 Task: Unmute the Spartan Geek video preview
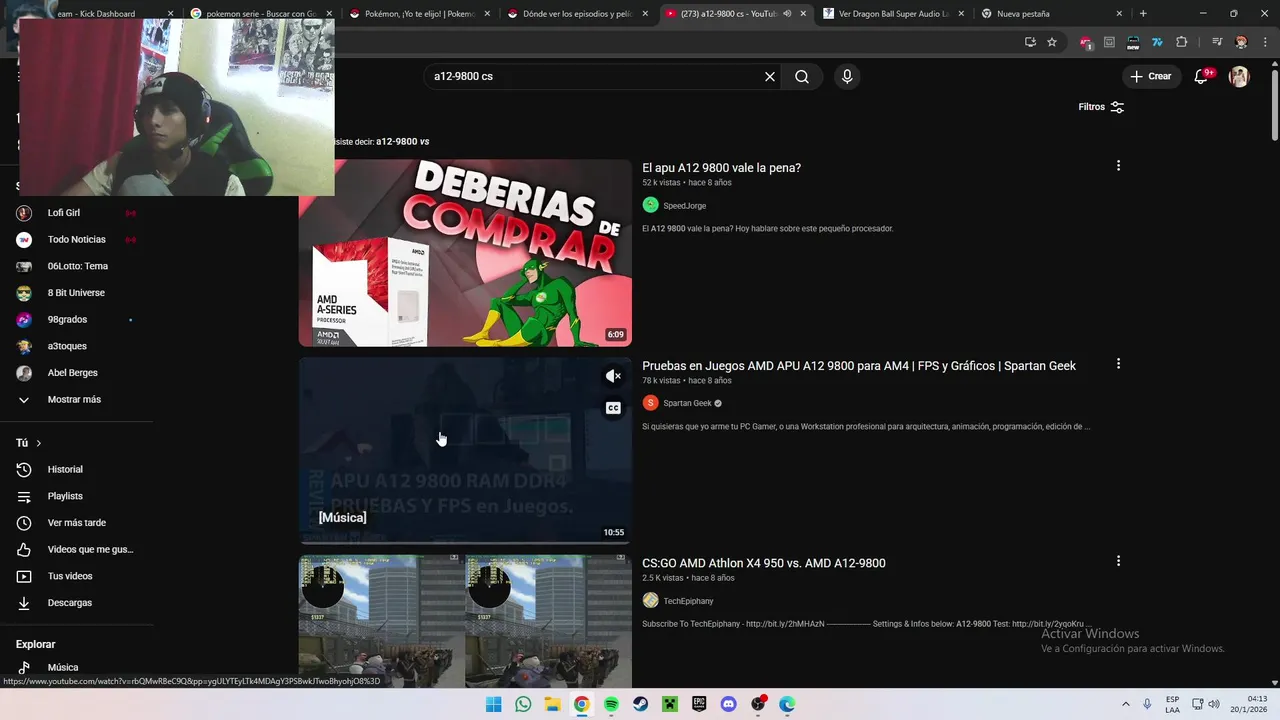tap(613, 376)
